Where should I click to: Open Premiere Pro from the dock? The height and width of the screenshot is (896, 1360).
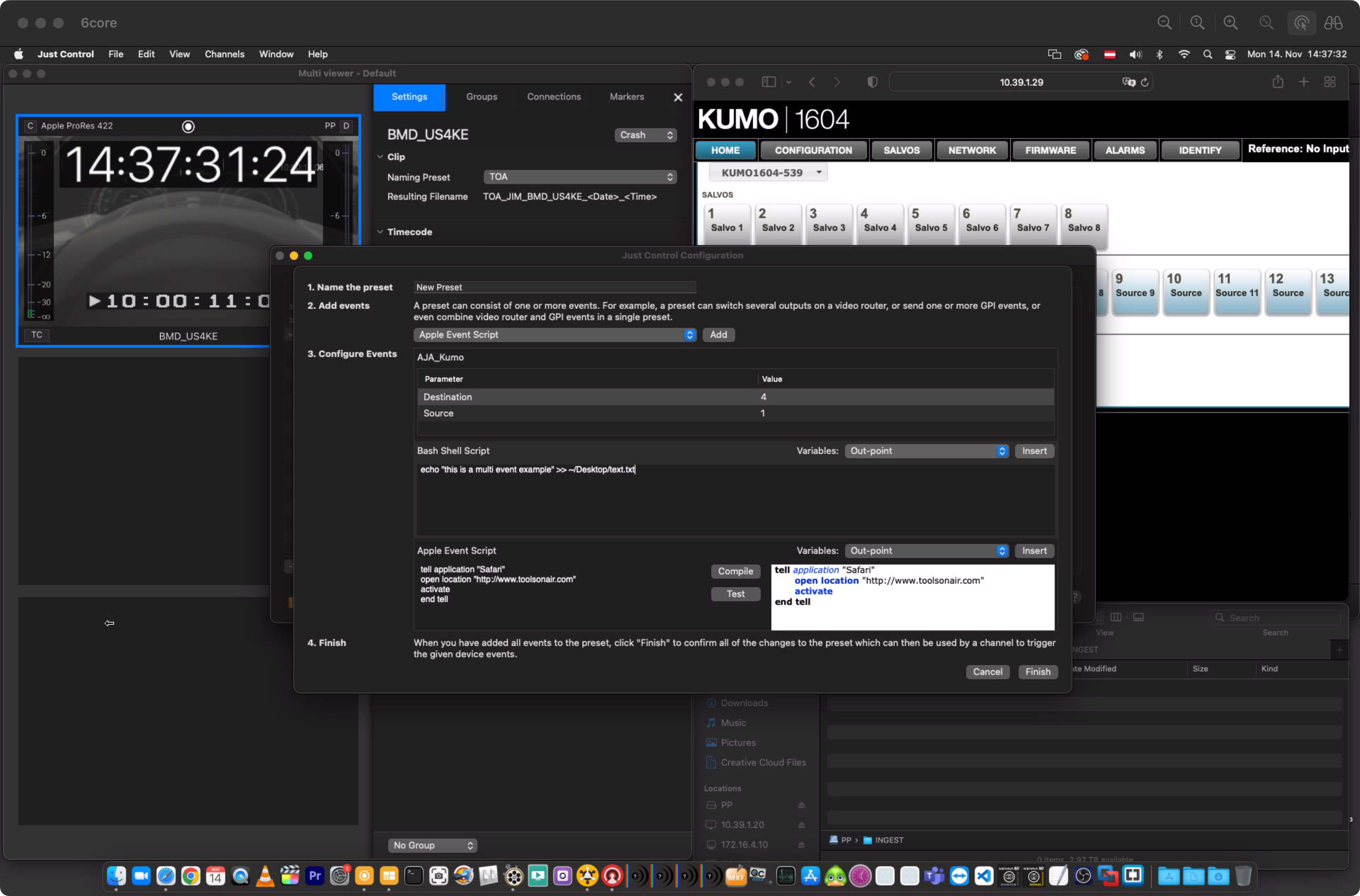click(x=314, y=876)
